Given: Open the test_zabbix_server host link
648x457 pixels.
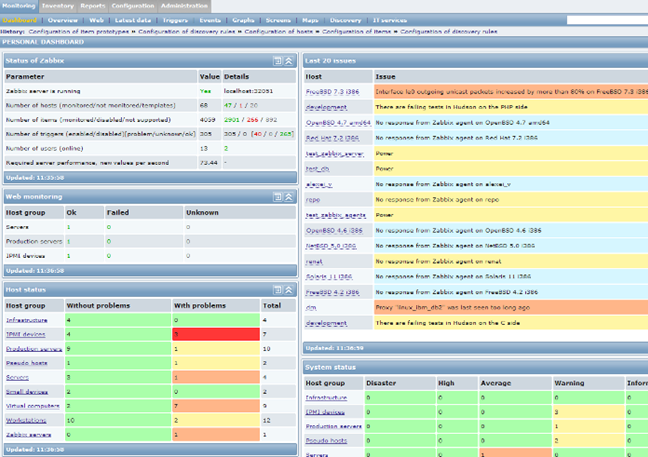Looking at the screenshot, I should 335,154.
